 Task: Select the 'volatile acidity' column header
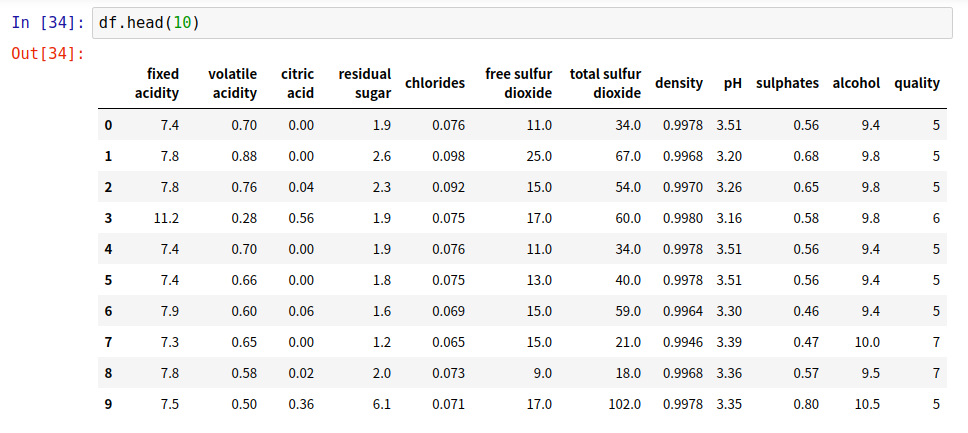[x=233, y=83]
